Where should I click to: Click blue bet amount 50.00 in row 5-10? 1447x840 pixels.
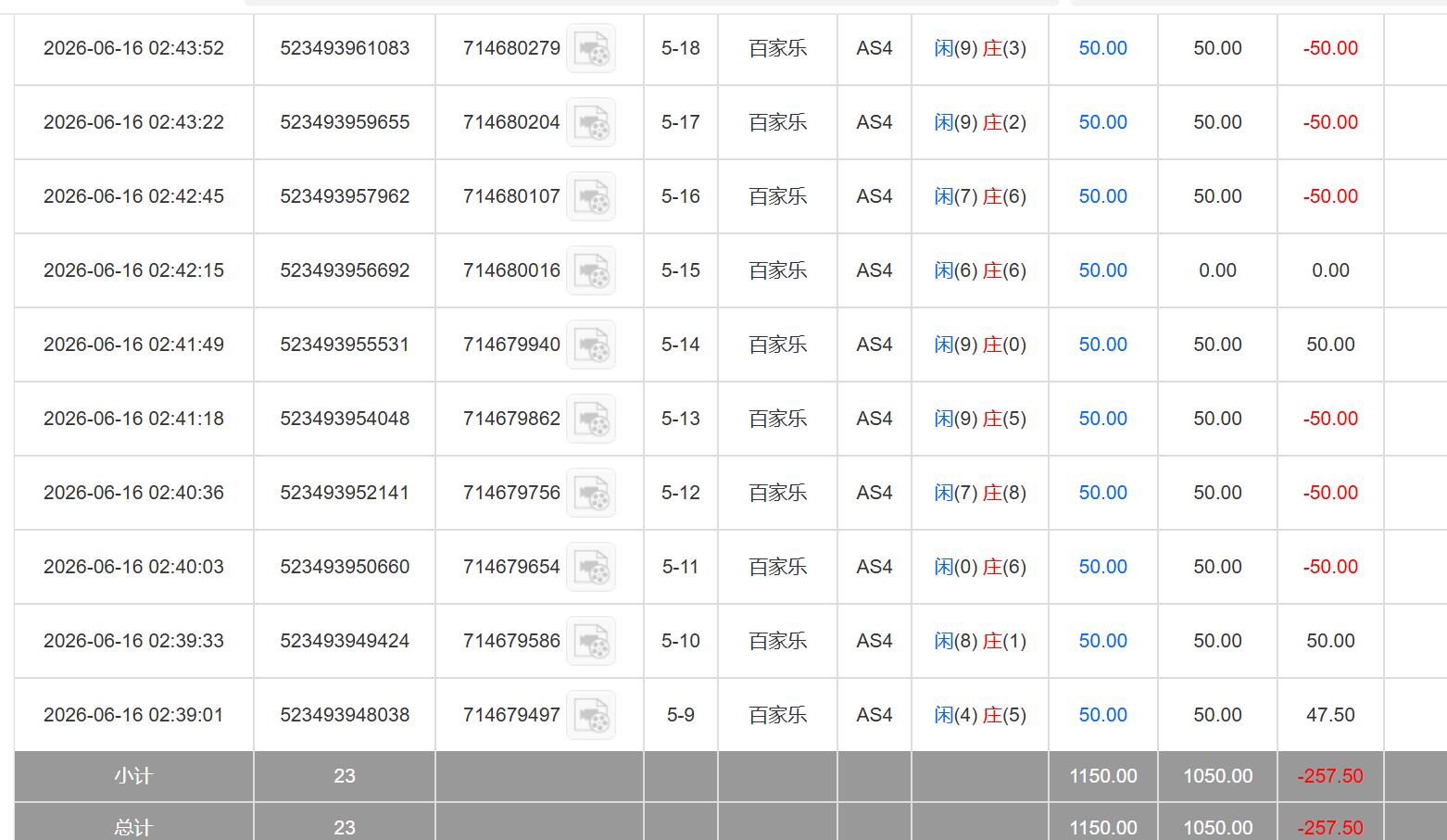[x=1102, y=641]
